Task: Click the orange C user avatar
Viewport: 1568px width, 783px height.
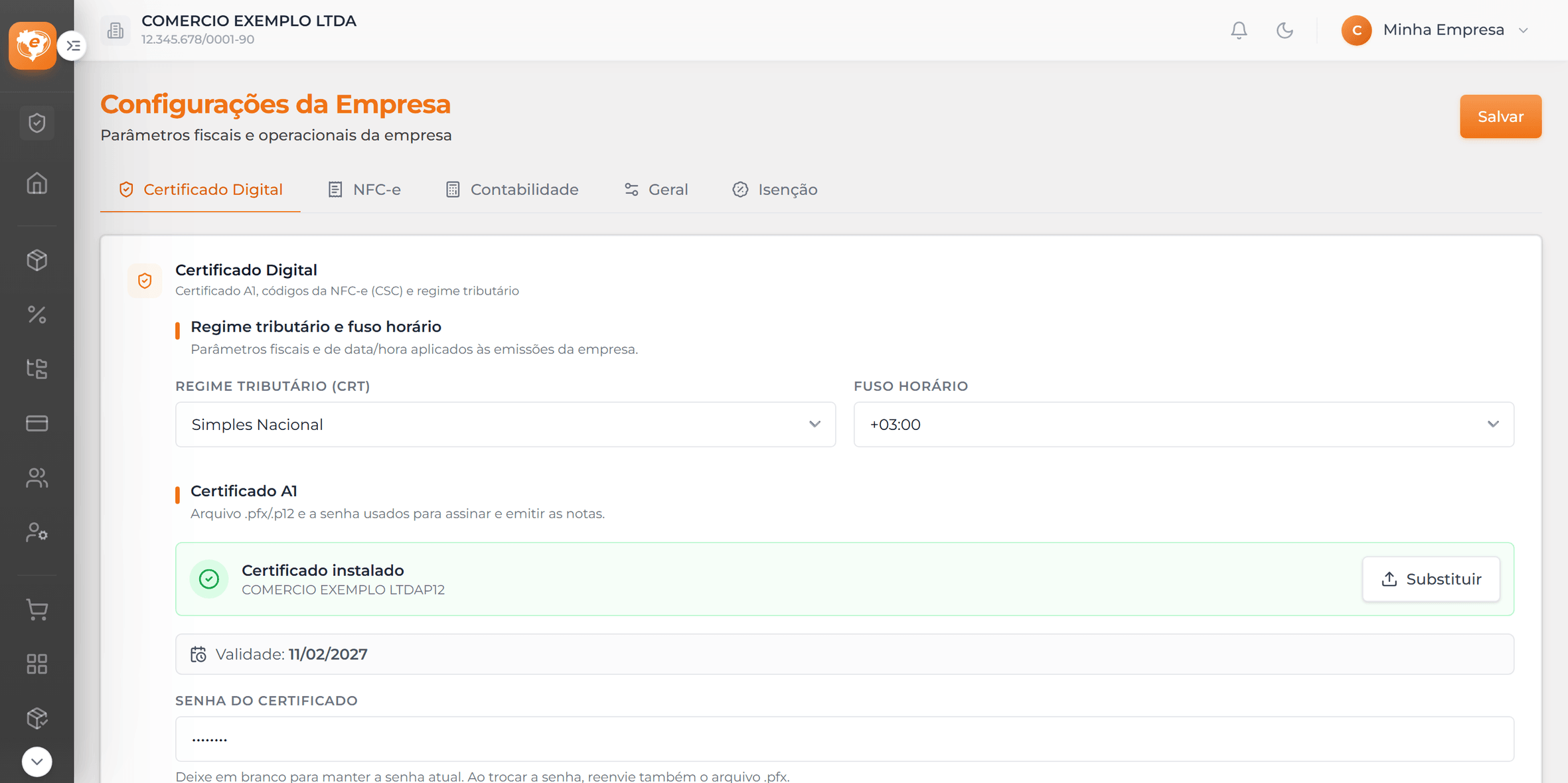Action: [1356, 31]
